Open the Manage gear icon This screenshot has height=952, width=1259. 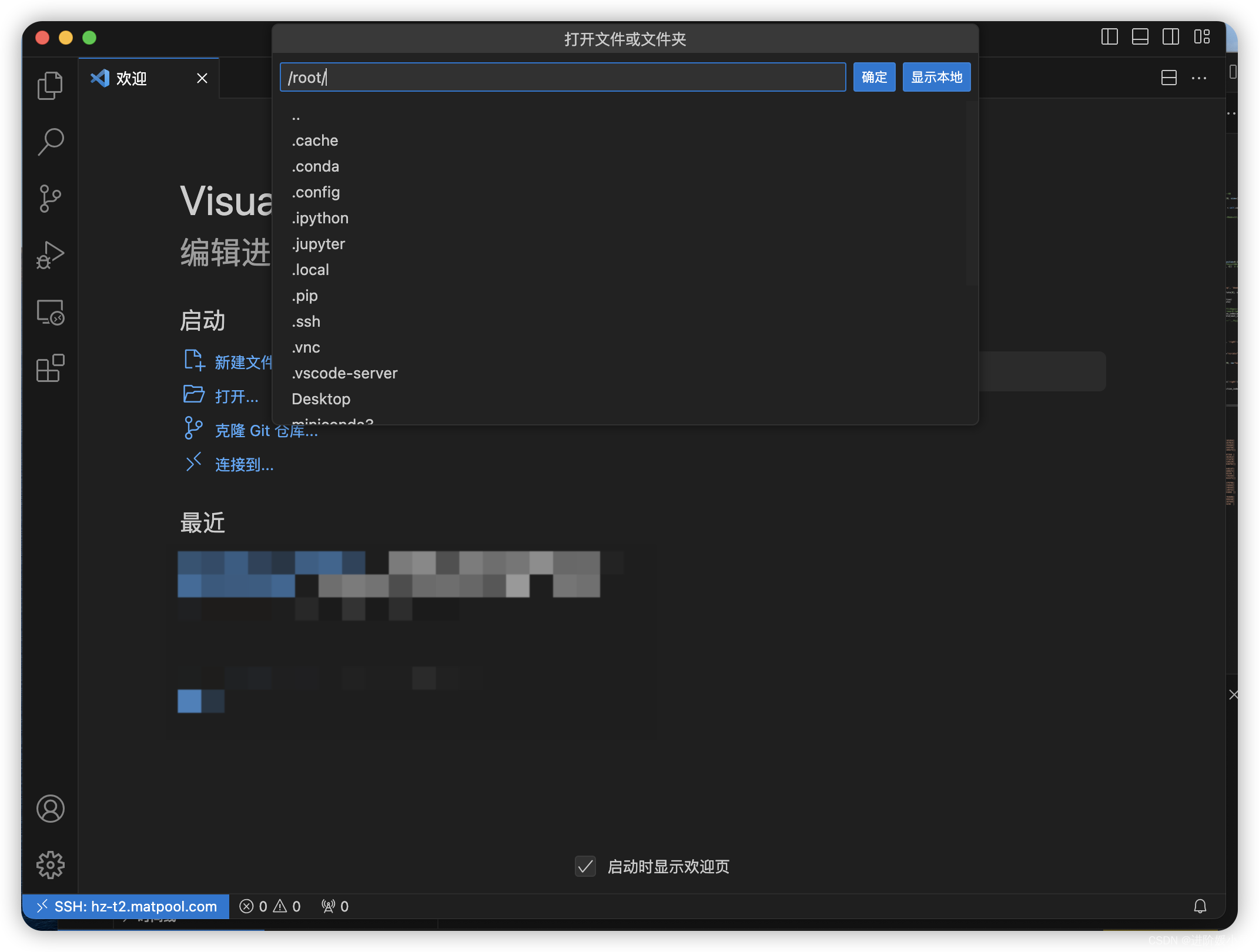click(x=50, y=864)
